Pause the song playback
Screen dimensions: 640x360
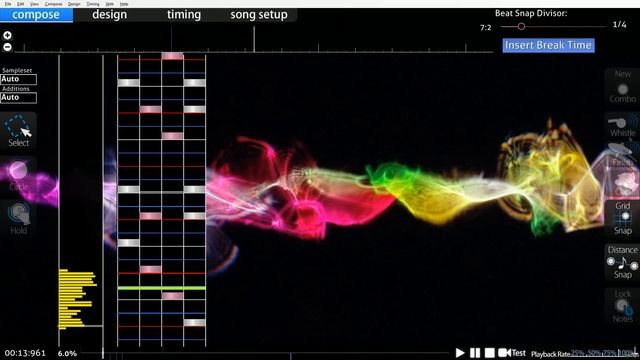475,353
